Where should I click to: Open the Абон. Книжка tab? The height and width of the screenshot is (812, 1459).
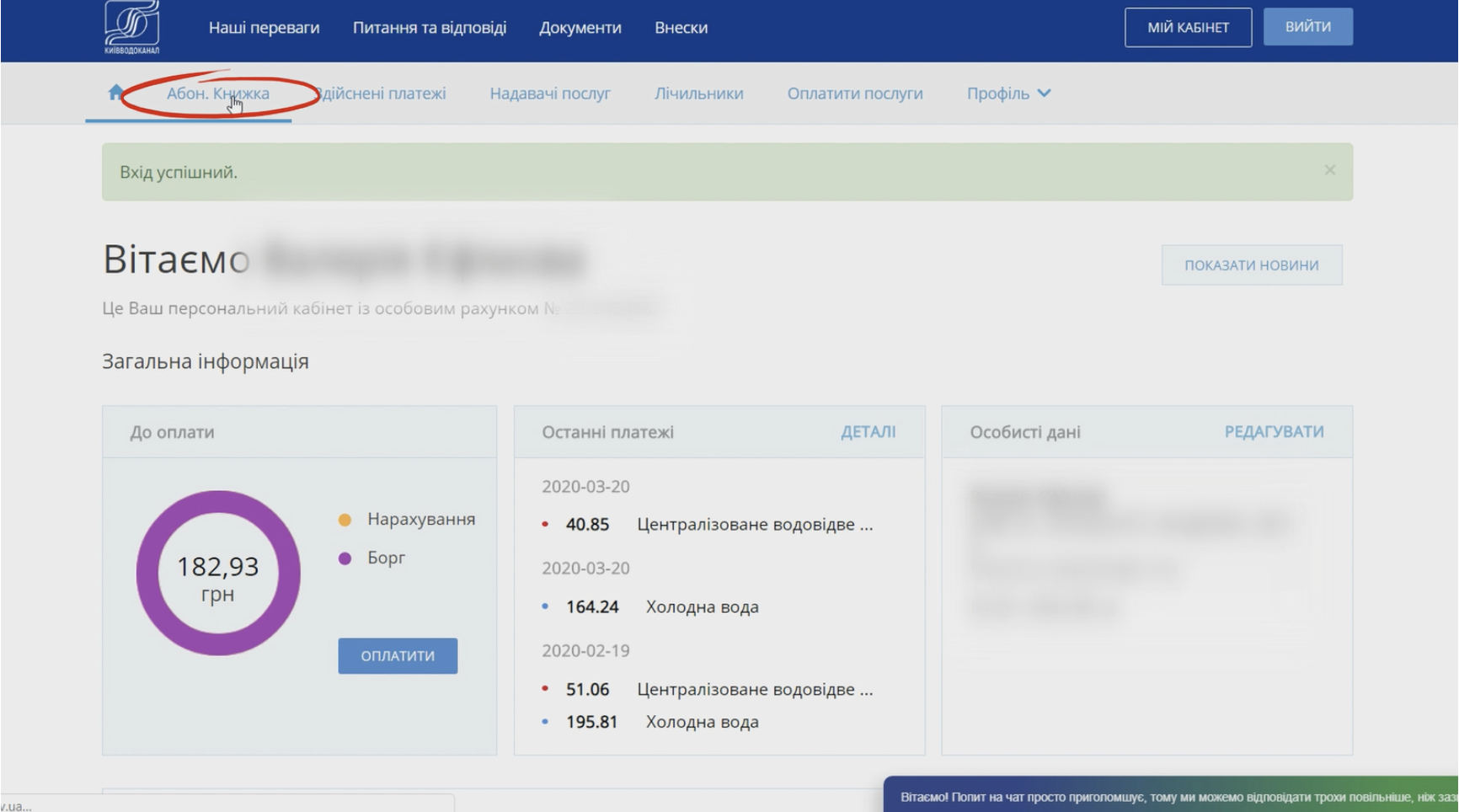click(x=218, y=93)
